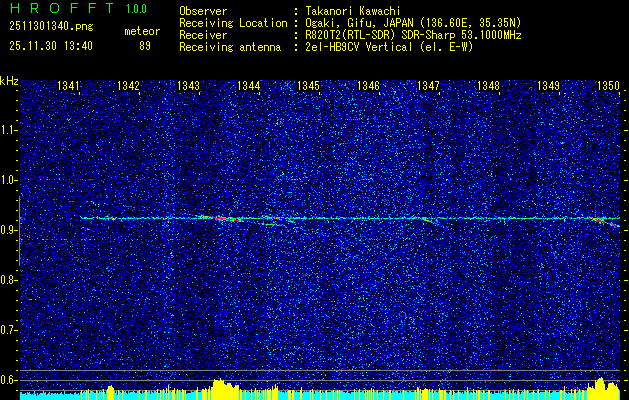Click the Ogaki, Gifu, JAPAN location text
629x400 pixels.
(x=413, y=23)
